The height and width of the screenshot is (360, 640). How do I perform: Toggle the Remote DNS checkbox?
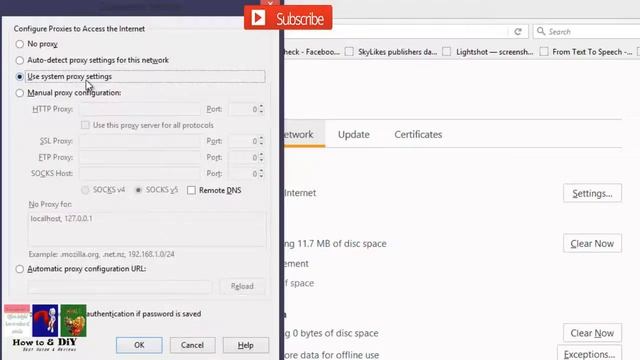pyautogui.click(x=191, y=190)
